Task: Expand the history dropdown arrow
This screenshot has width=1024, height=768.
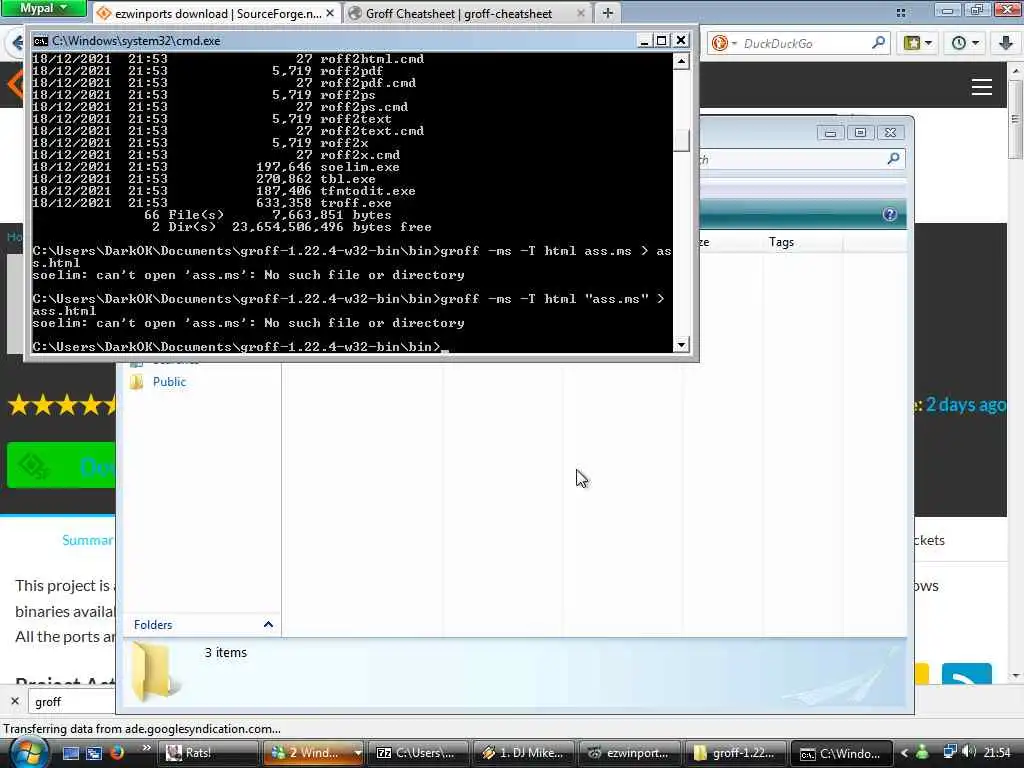Action: [976, 44]
